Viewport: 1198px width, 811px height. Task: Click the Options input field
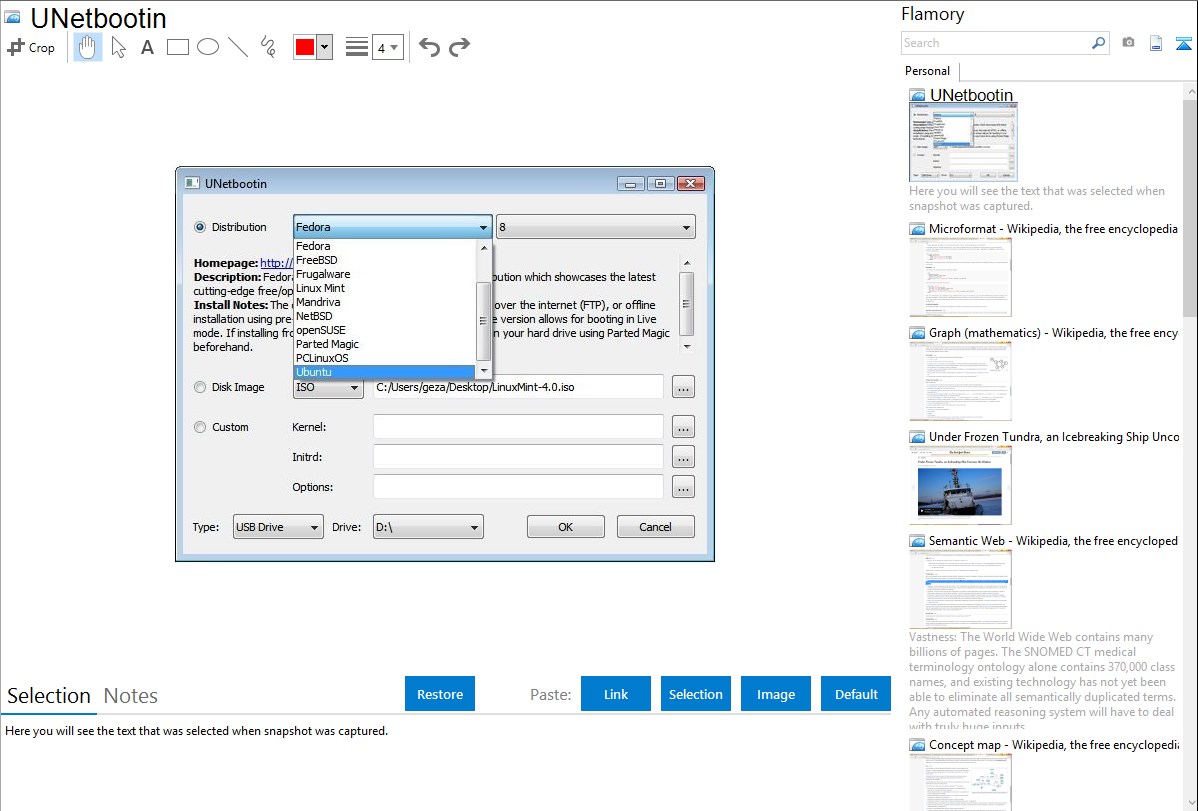(518, 486)
